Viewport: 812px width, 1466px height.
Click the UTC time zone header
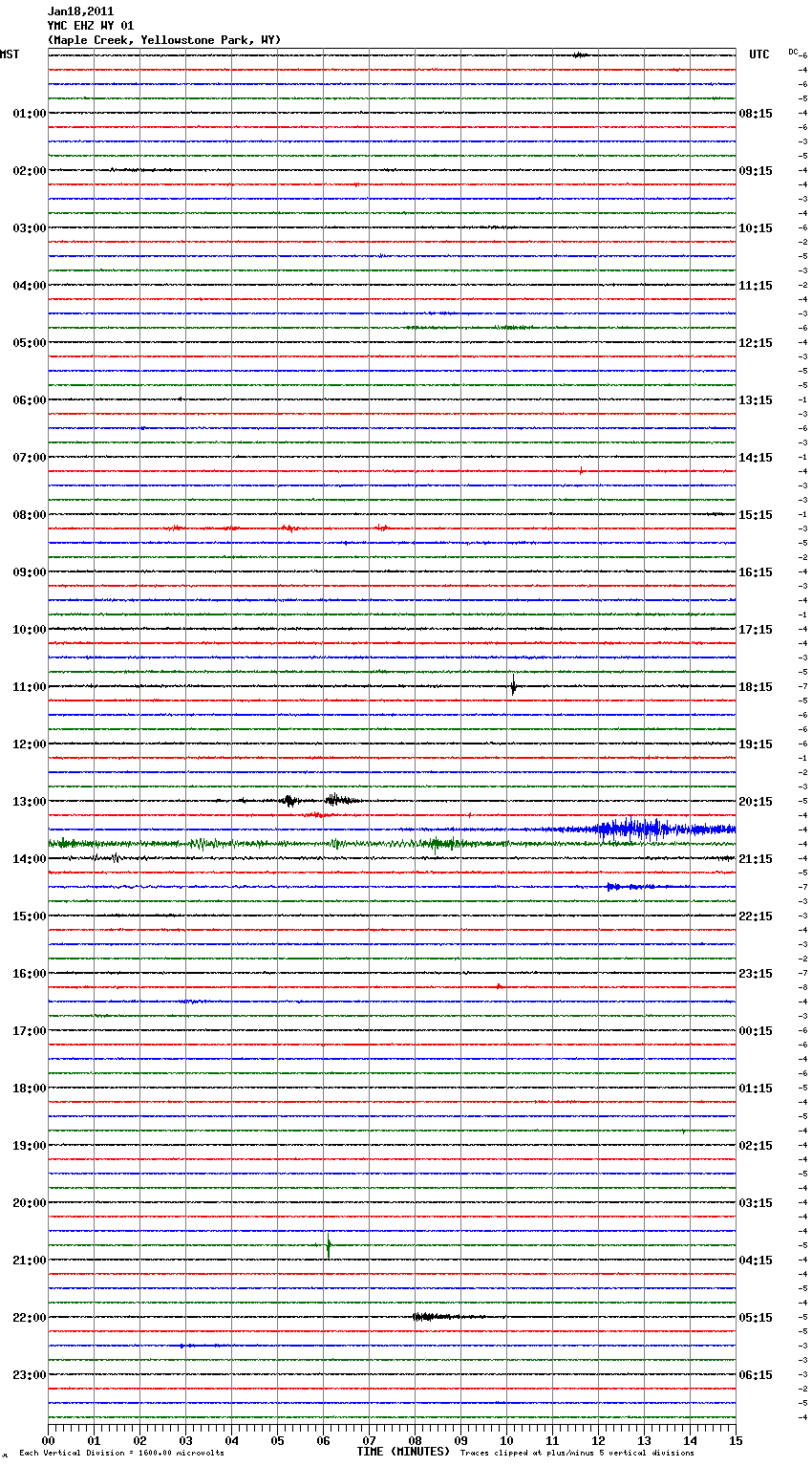click(x=759, y=54)
